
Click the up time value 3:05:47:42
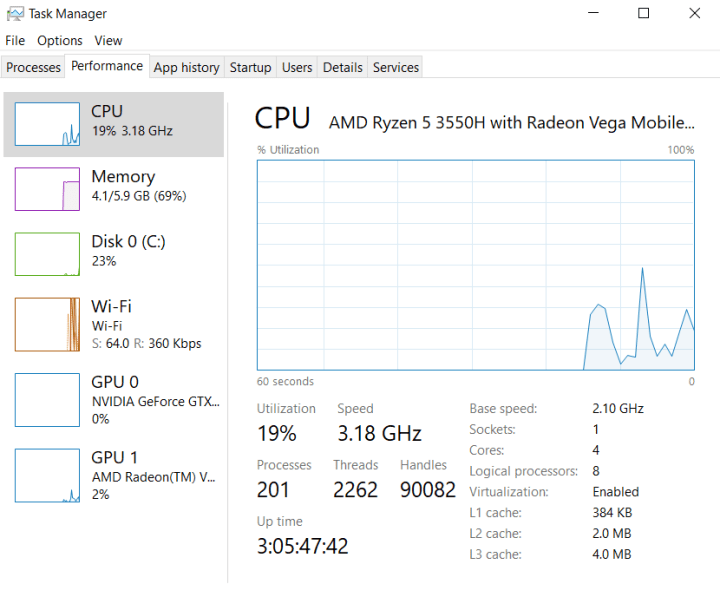point(303,546)
